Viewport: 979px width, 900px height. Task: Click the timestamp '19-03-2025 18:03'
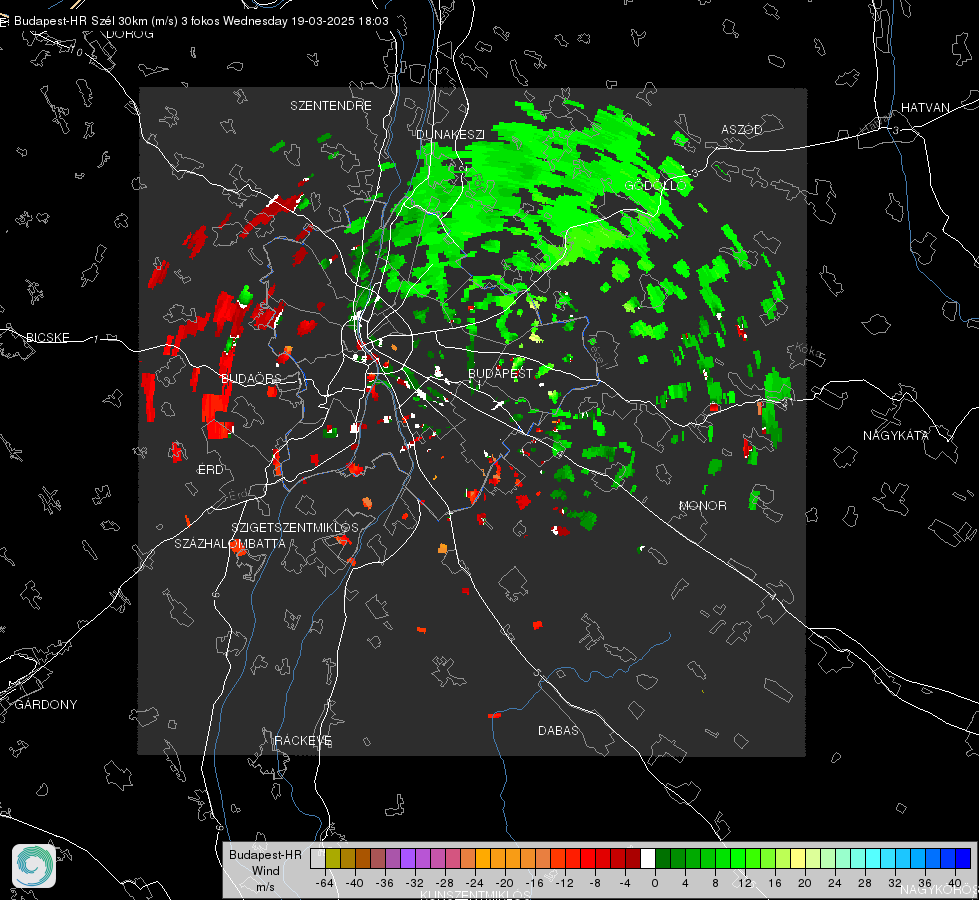[340, 21]
